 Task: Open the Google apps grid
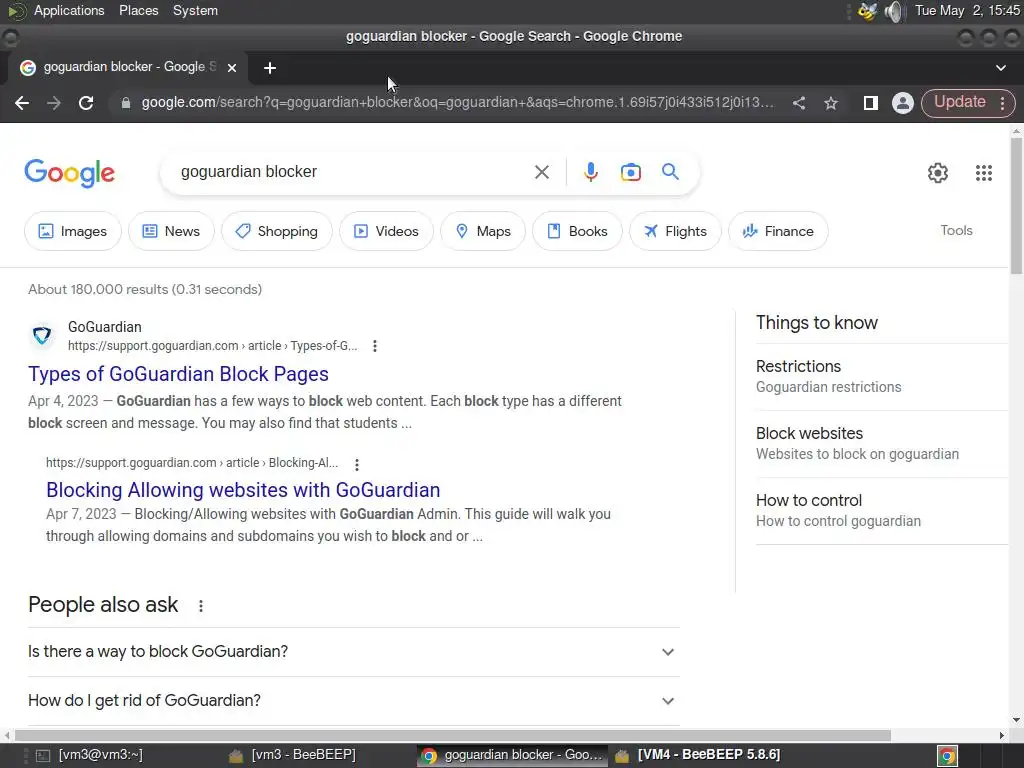tap(984, 173)
